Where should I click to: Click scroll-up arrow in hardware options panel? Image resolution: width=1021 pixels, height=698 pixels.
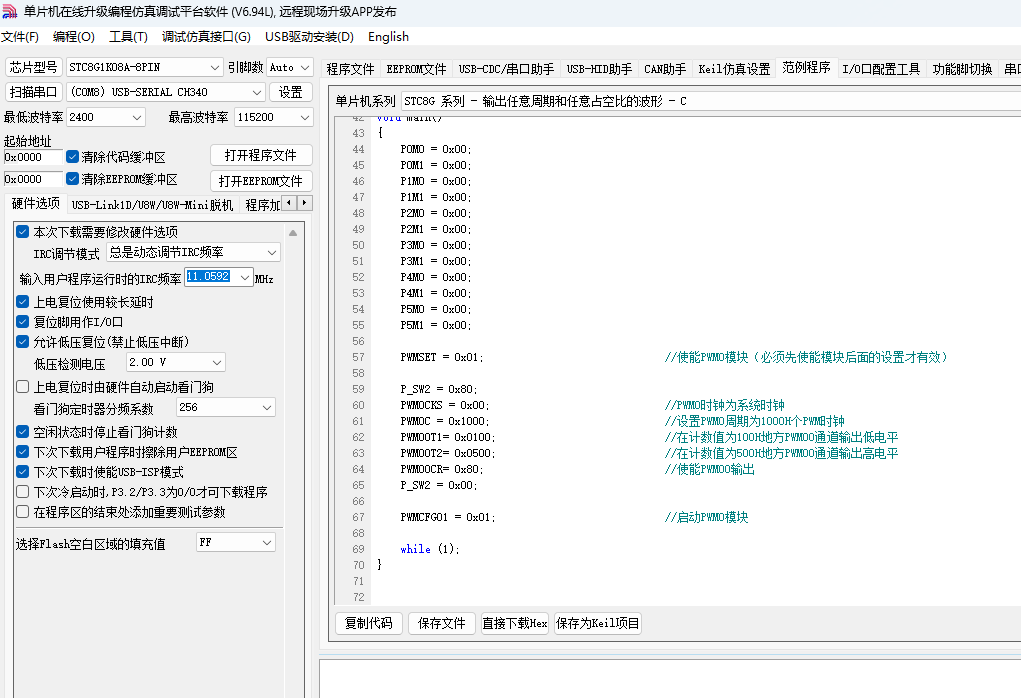pos(293,232)
